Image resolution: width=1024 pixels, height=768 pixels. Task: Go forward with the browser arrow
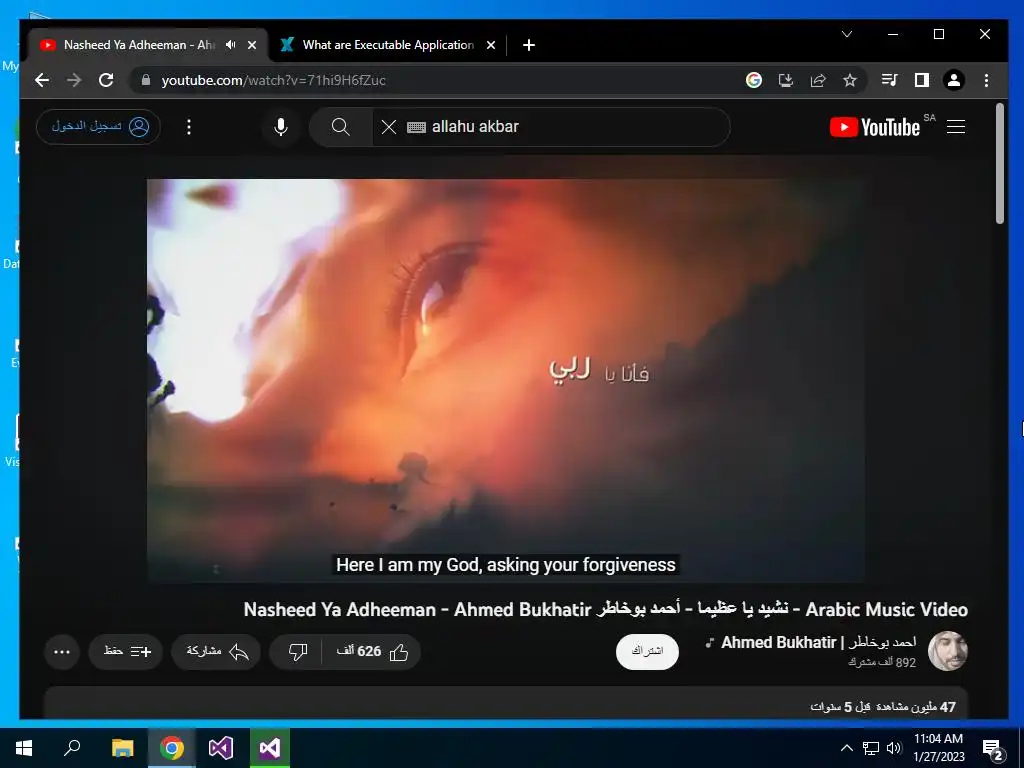point(74,80)
